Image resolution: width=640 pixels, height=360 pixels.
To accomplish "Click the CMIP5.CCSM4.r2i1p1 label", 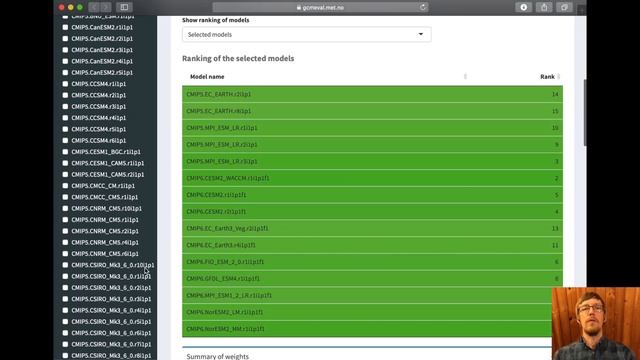I will [x=99, y=95].
